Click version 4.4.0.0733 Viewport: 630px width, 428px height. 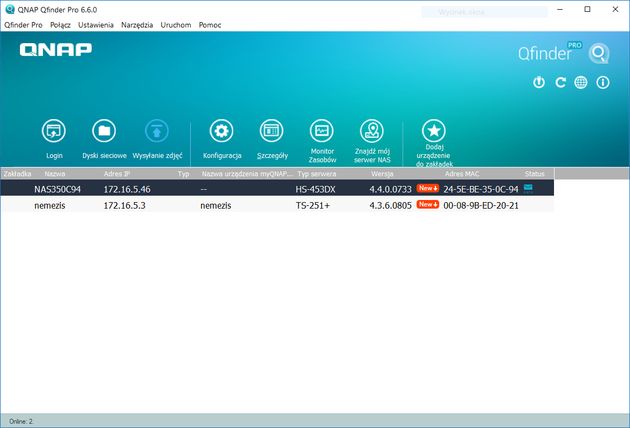(391, 189)
